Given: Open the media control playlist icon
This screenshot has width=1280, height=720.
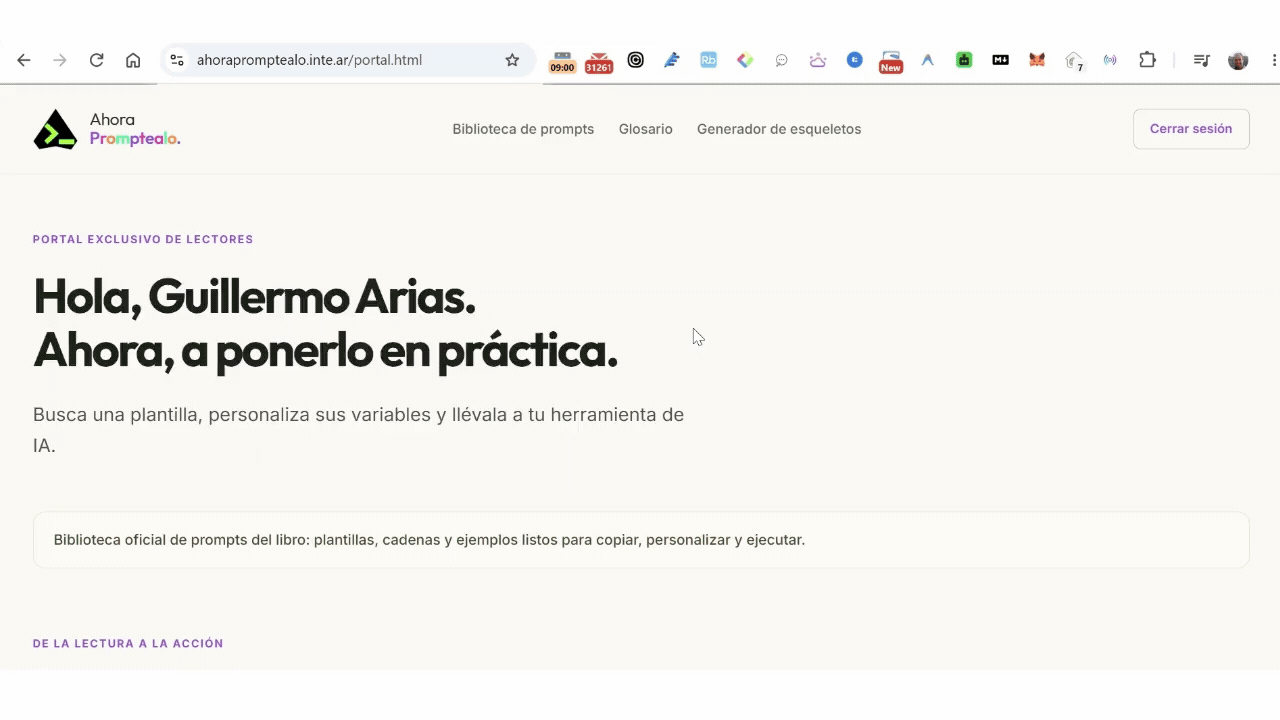Looking at the screenshot, I should pyautogui.click(x=1201, y=60).
